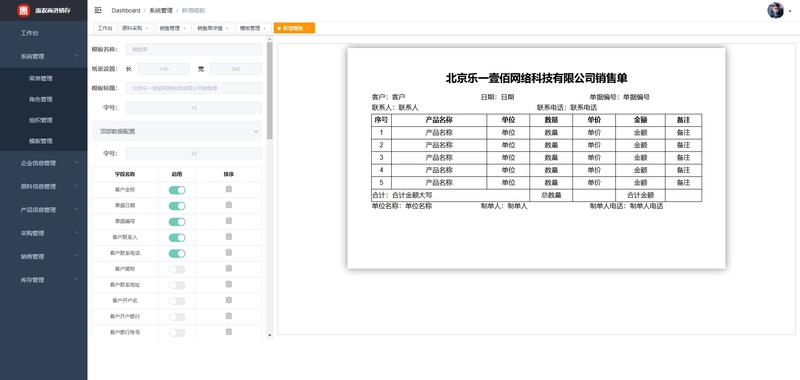
Task: Disable the 单据编号 field toggle
Action: pos(177,221)
